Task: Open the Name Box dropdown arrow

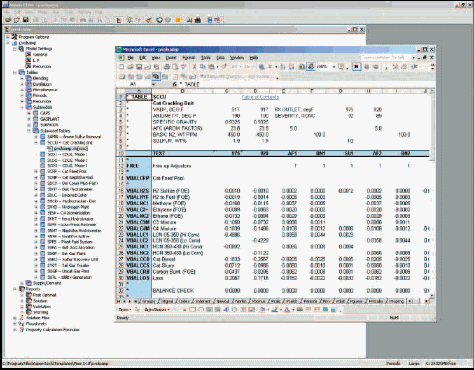Action: pyautogui.click(x=154, y=84)
